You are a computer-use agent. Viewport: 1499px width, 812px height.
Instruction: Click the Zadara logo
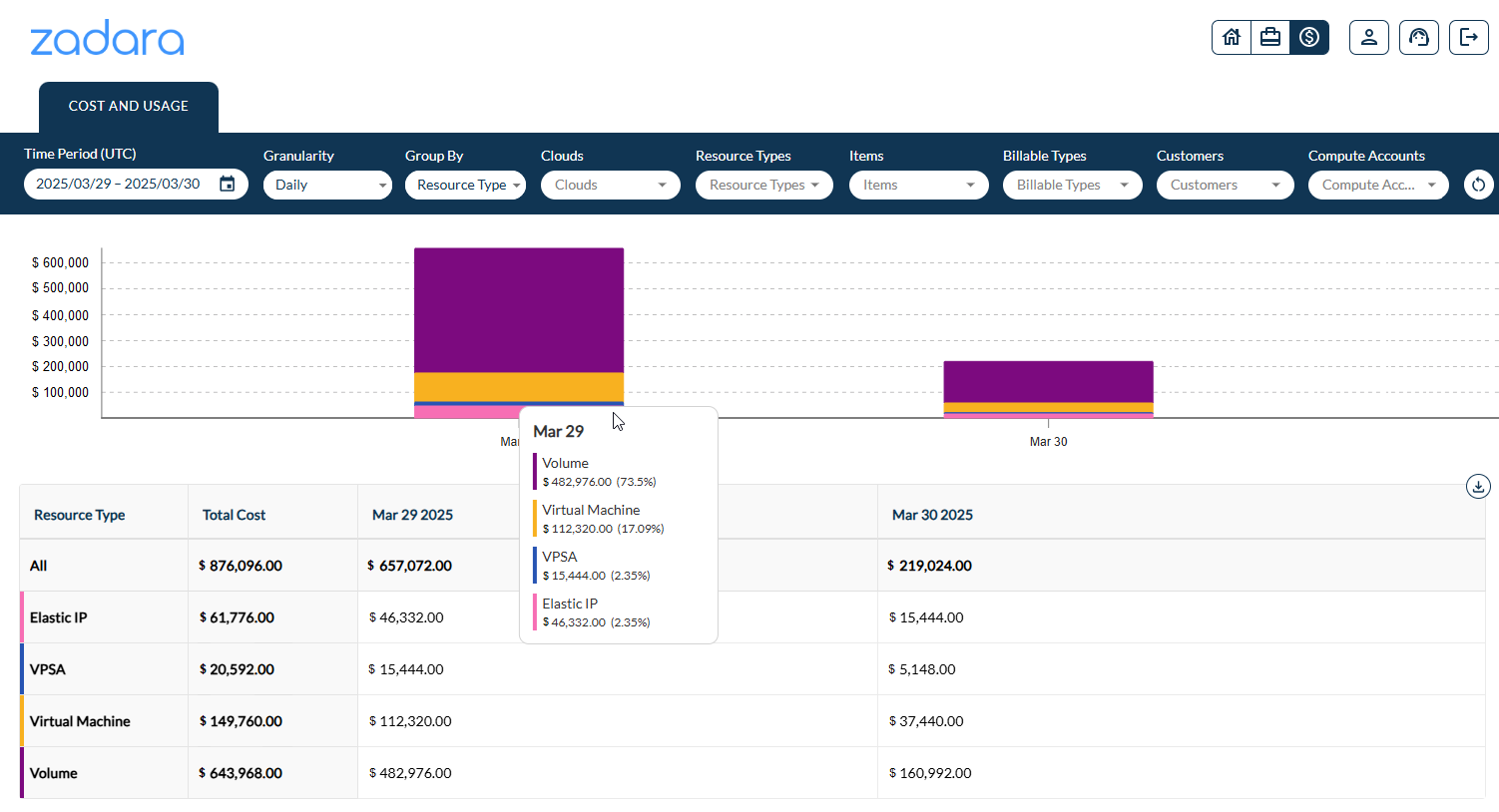click(x=107, y=39)
